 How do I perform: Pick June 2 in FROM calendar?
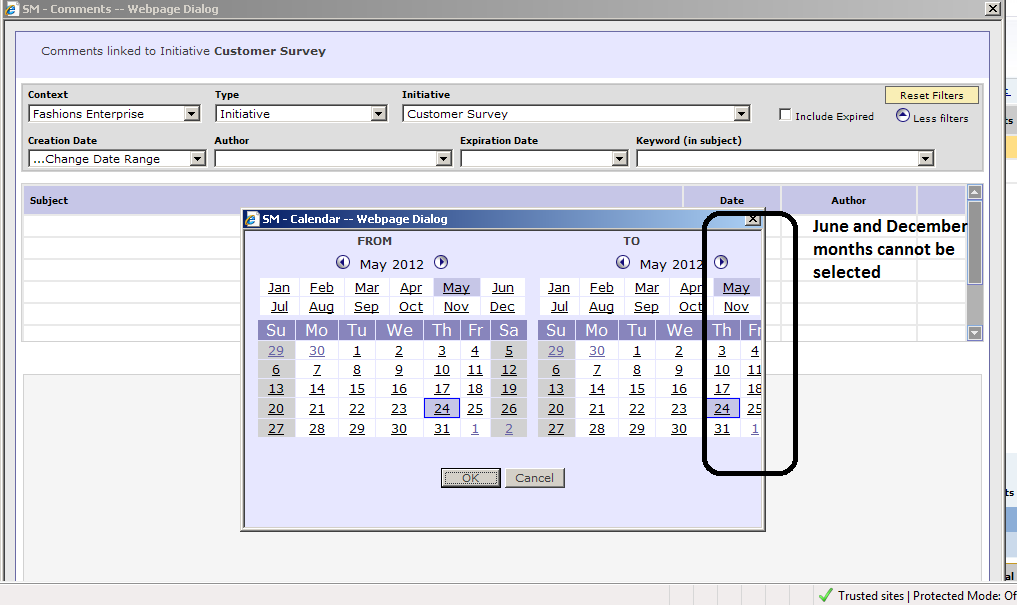509,429
